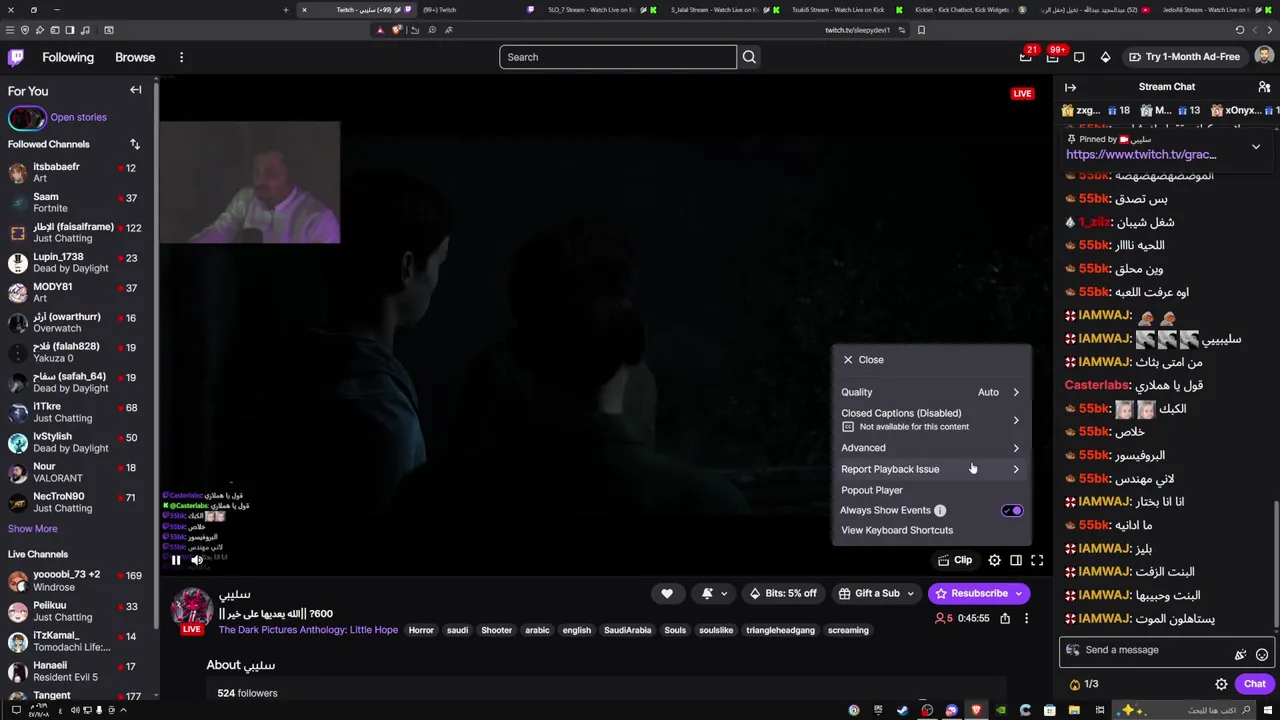Click the Send a message input

pos(1152,650)
